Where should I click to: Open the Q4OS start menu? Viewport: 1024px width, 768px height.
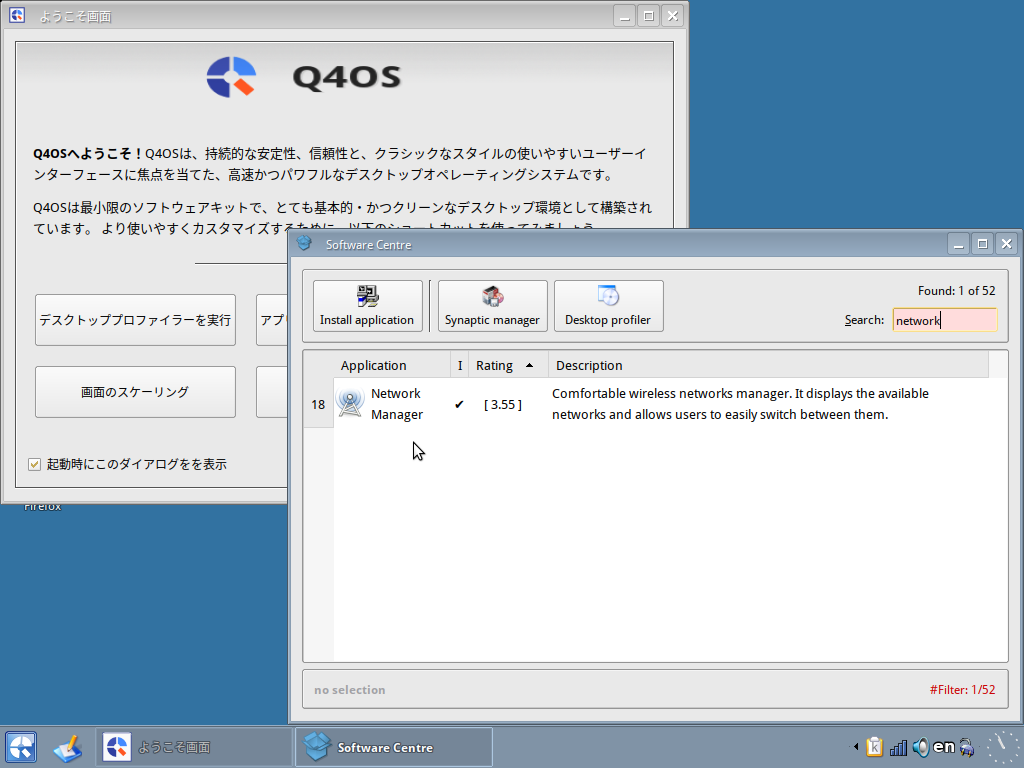[20, 747]
